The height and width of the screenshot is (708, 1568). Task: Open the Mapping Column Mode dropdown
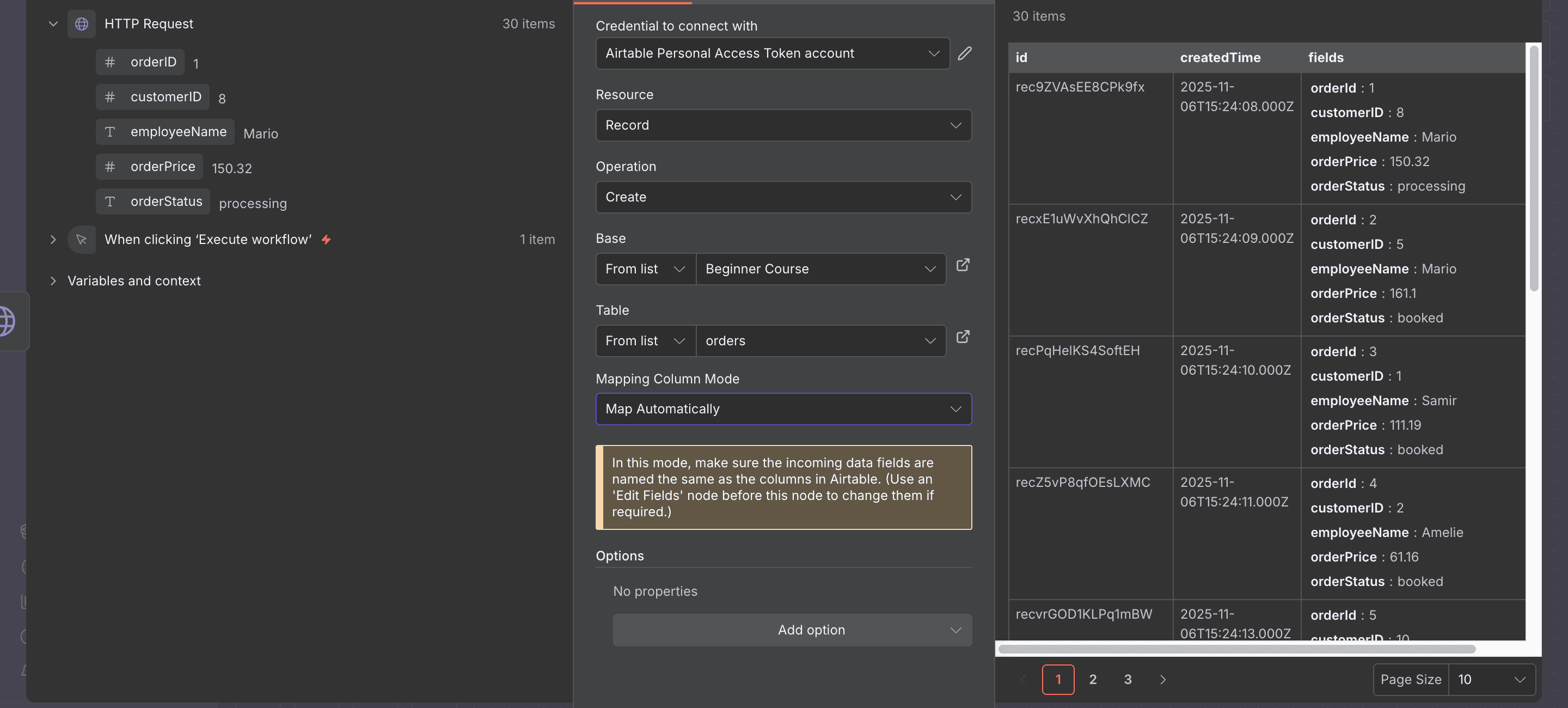pyautogui.click(x=783, y=409)
